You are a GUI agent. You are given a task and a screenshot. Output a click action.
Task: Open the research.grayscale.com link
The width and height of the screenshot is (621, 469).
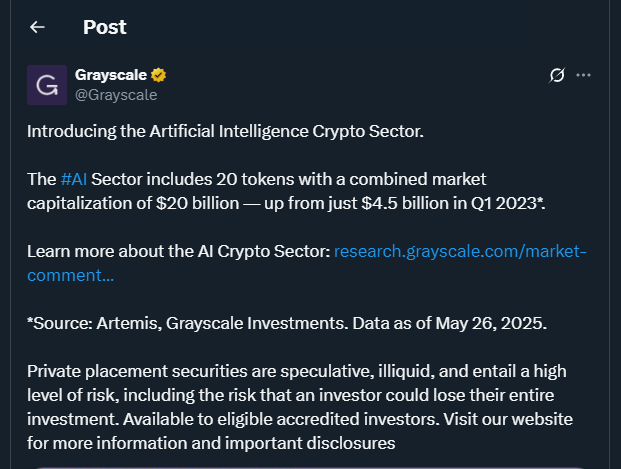(x=460, y=251)
